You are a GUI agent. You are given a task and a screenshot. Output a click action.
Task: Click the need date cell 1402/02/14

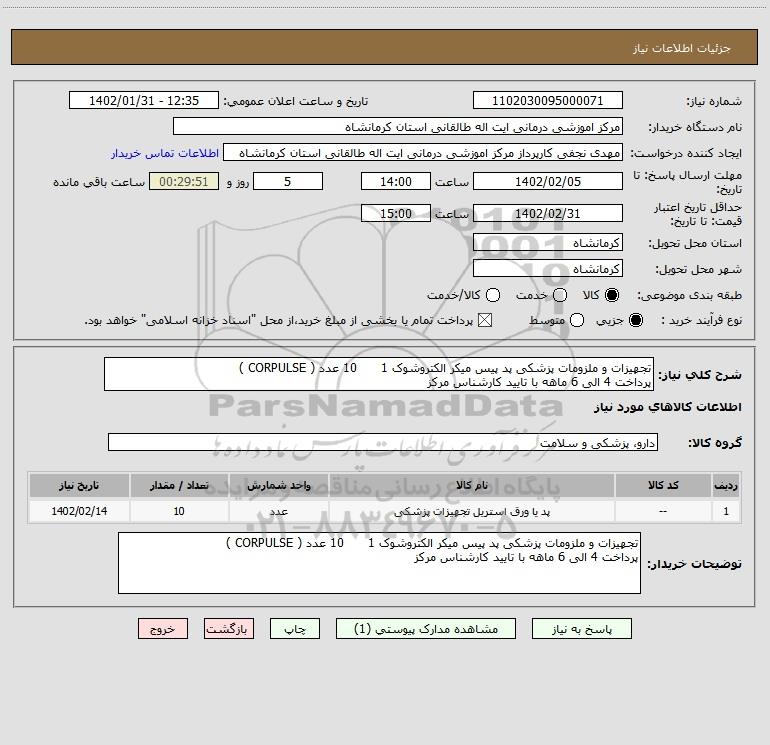click(79, 511)
